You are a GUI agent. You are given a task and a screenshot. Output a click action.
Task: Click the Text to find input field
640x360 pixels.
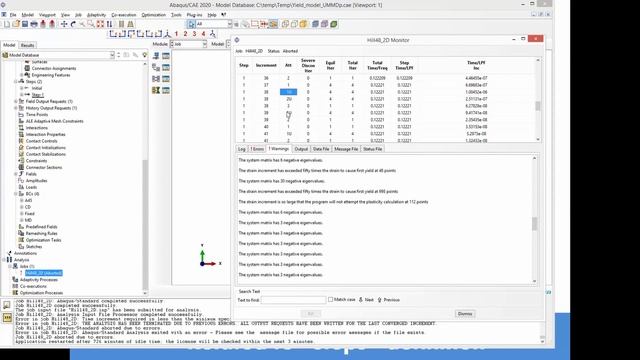[x=293, y=300]
